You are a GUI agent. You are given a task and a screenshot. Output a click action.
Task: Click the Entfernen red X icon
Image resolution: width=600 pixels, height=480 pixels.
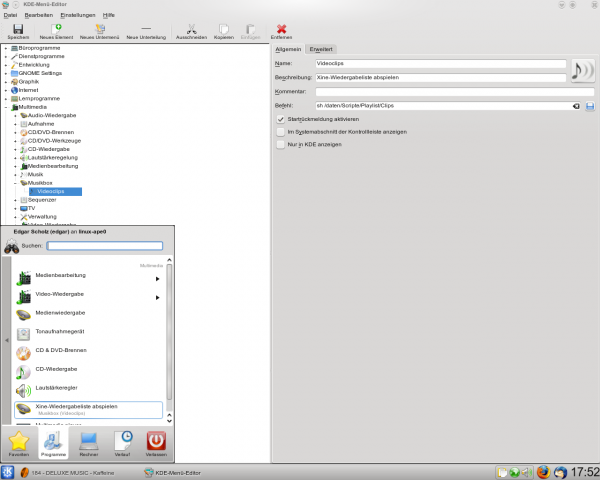(x=281, y=31)
